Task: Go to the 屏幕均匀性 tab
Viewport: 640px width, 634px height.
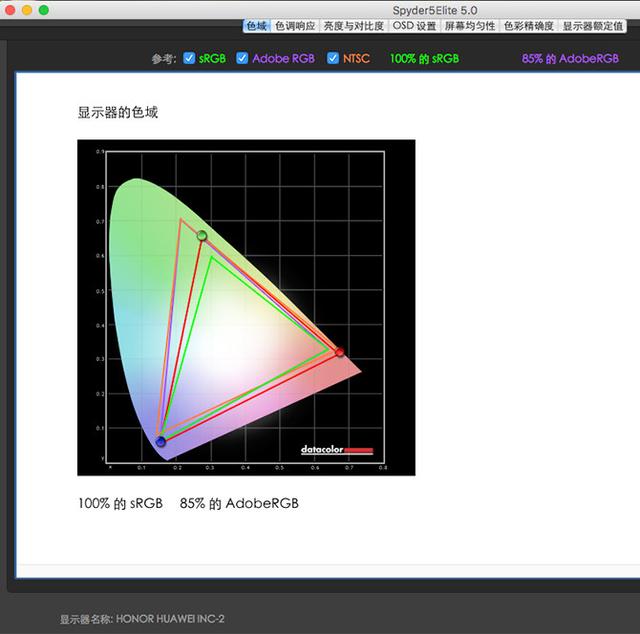Action: pos(470,26)
